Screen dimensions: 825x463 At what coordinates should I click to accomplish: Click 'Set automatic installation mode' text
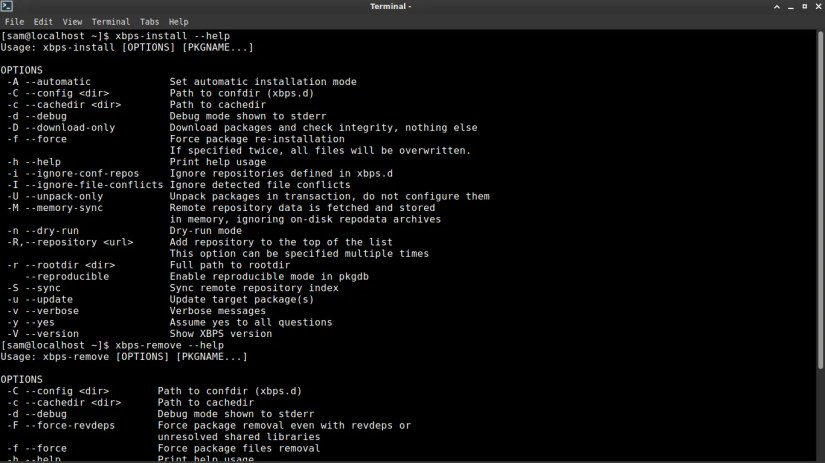point(263,82)
